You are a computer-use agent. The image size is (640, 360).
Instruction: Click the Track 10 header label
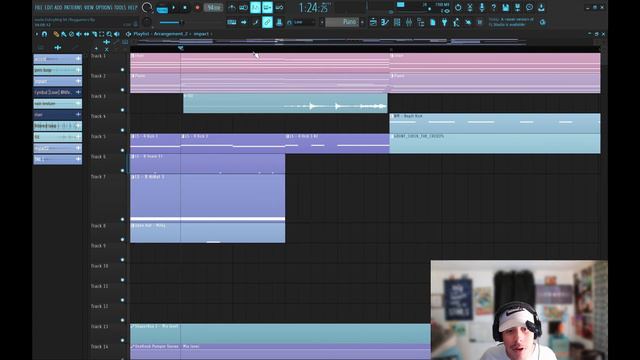pos(99,266)
